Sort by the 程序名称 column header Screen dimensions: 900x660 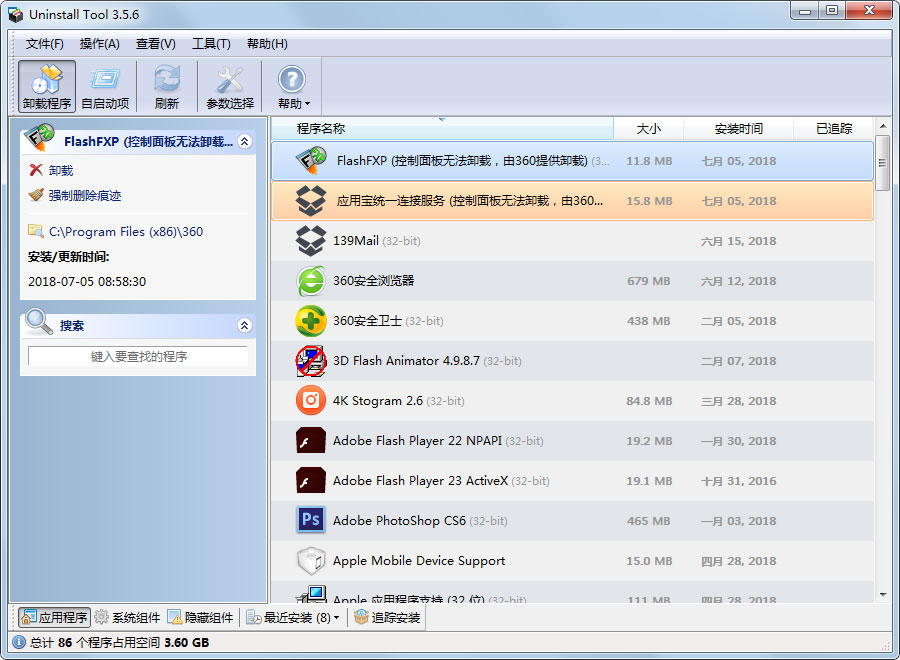click(442, 129)
